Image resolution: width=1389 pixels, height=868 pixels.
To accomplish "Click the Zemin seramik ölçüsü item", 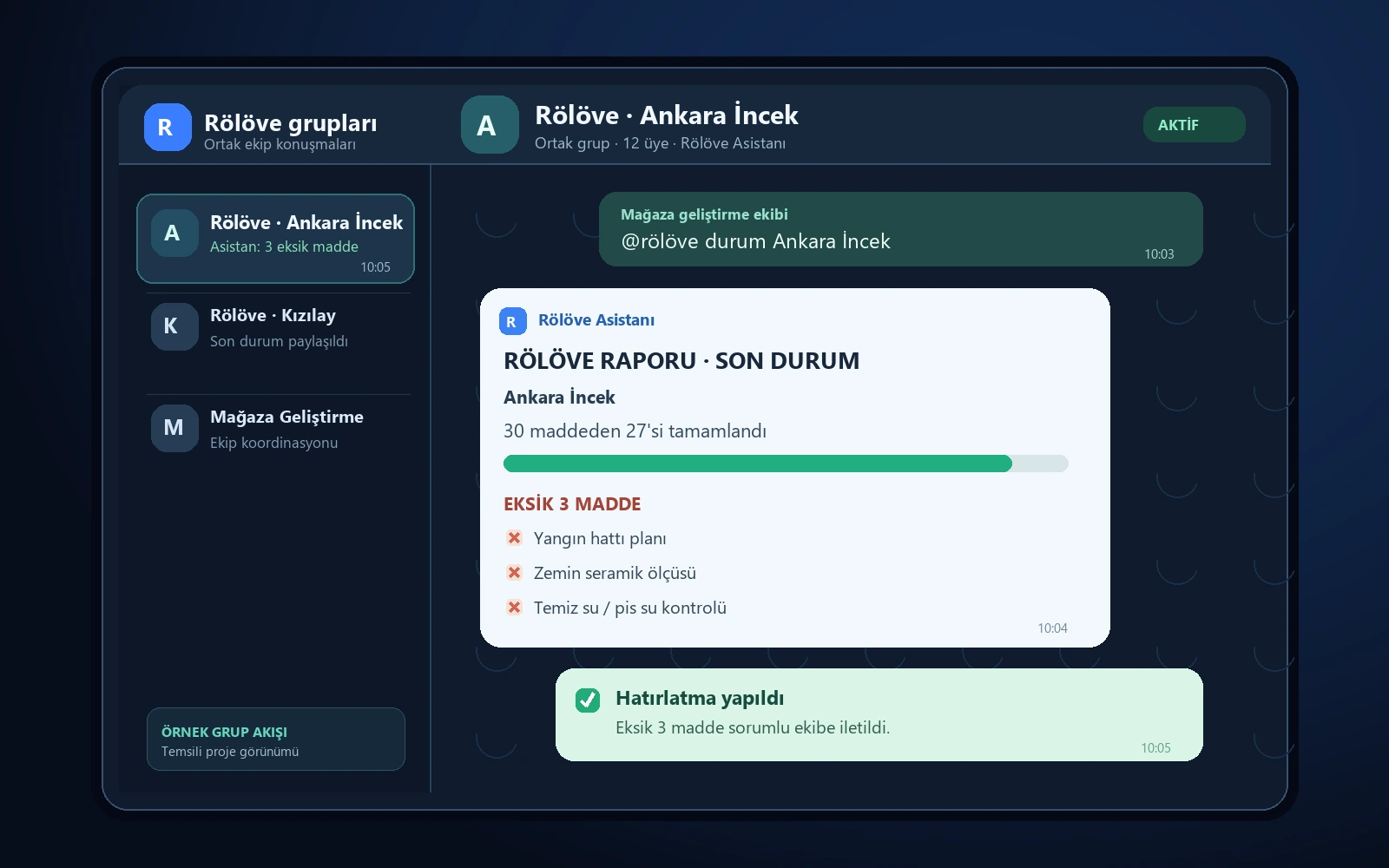I will point(615,573).
